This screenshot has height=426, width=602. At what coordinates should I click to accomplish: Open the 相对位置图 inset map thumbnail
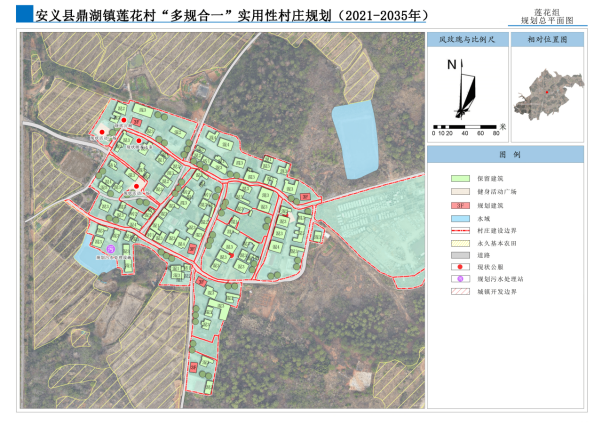(546, 94)
